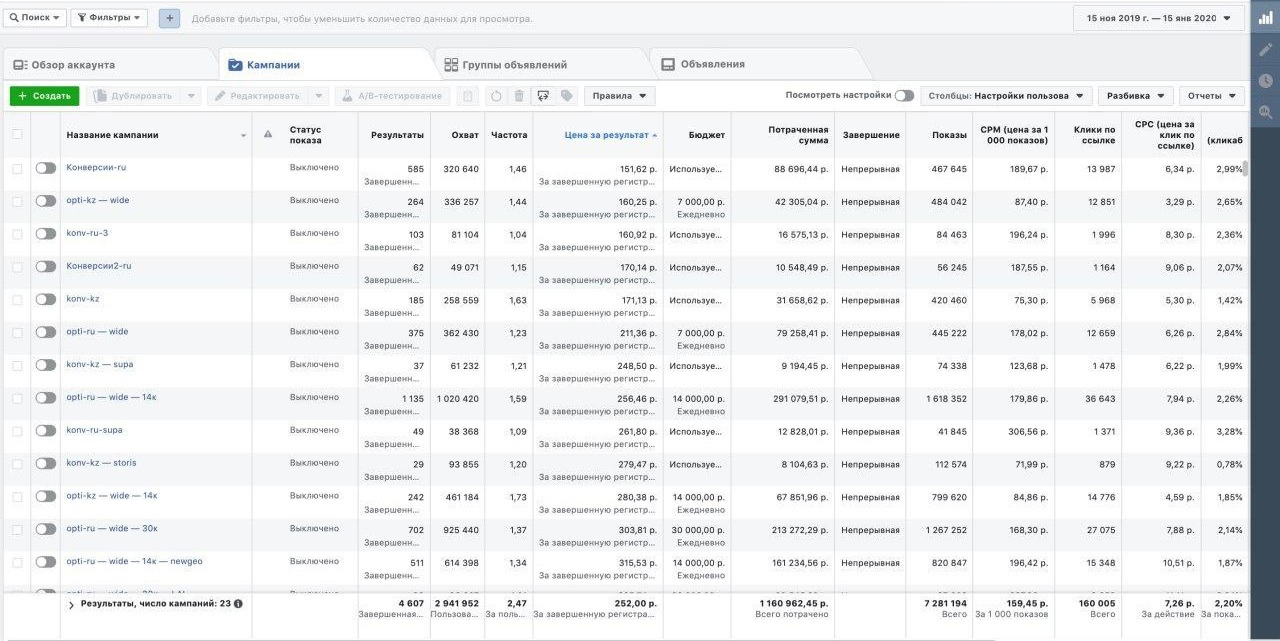The width and height of the screenshot is (1280, 641).
Task: Check the select-all header checkbox
Action: (x=17, y=135)
